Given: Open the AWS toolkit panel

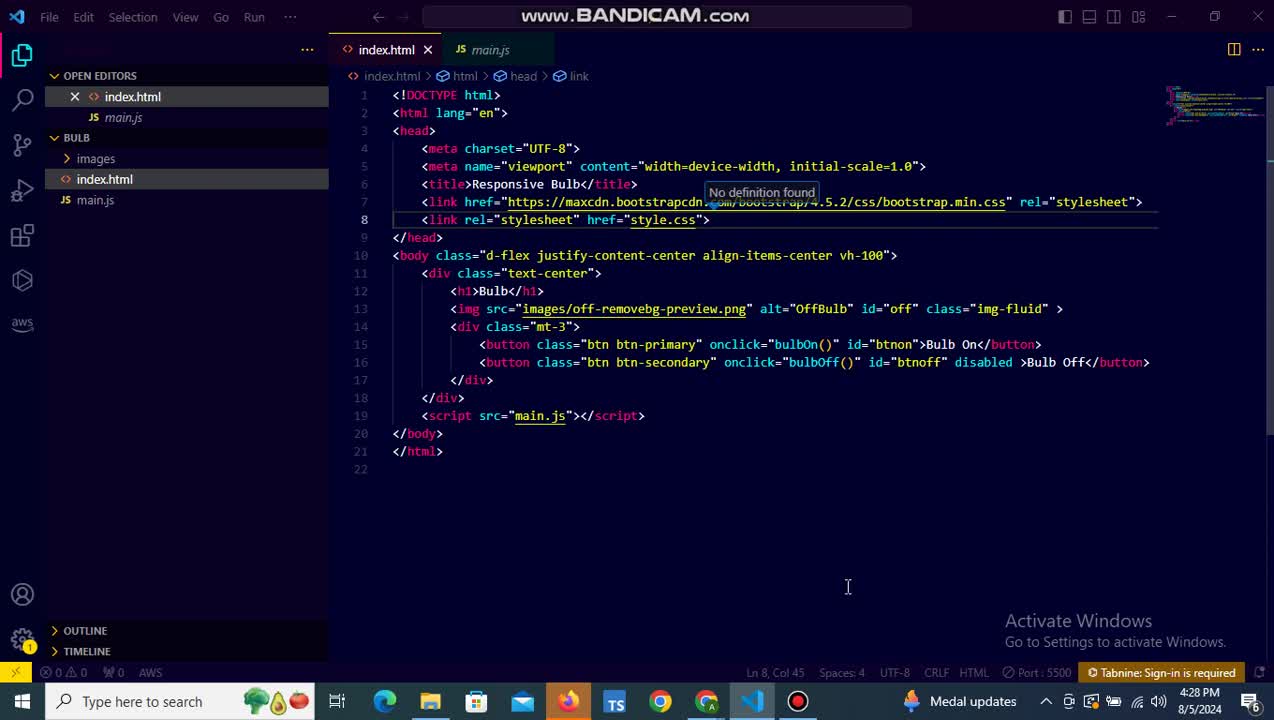Looking at the screenshot, I should (22, 323).
